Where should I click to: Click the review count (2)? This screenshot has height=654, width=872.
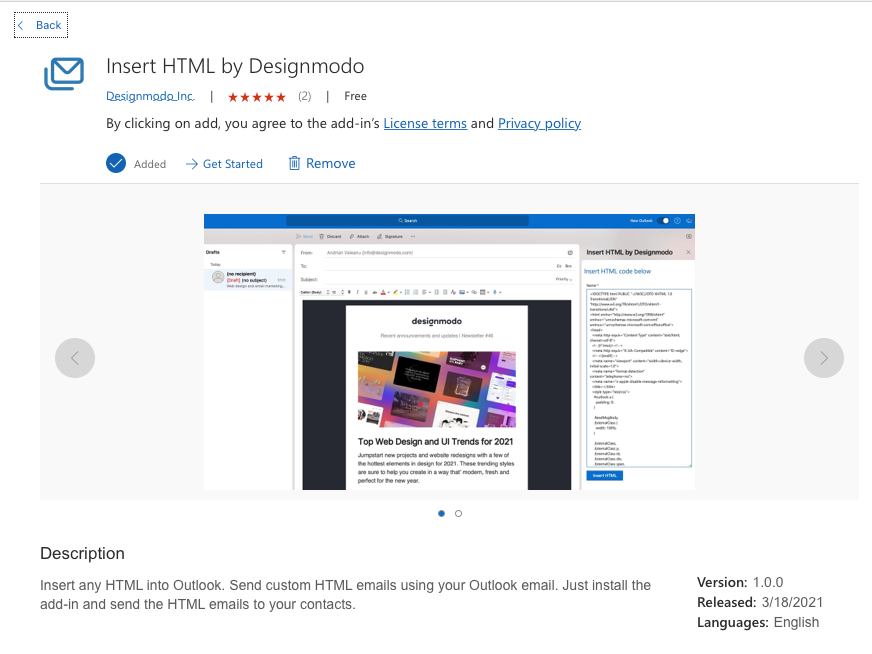click(305, 96)
